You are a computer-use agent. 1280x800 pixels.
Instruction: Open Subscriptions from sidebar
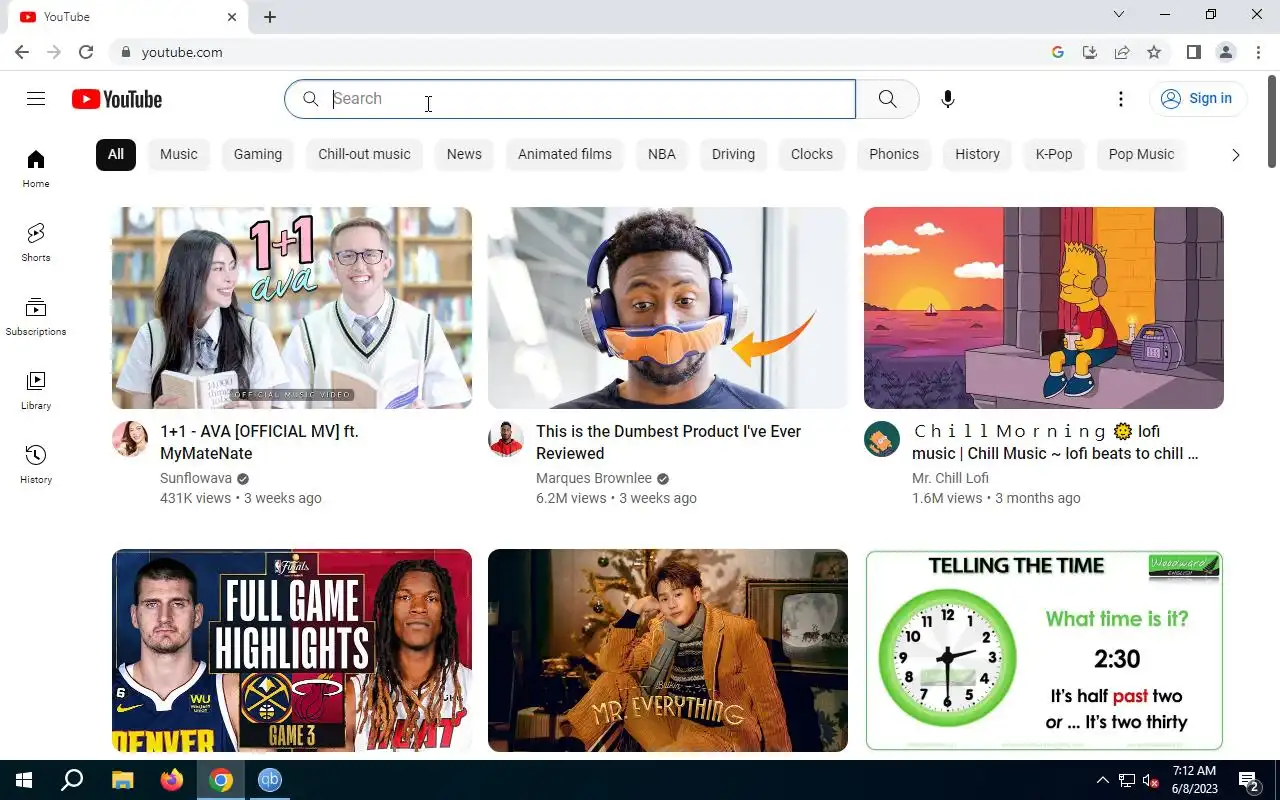[x=36, y=317]
